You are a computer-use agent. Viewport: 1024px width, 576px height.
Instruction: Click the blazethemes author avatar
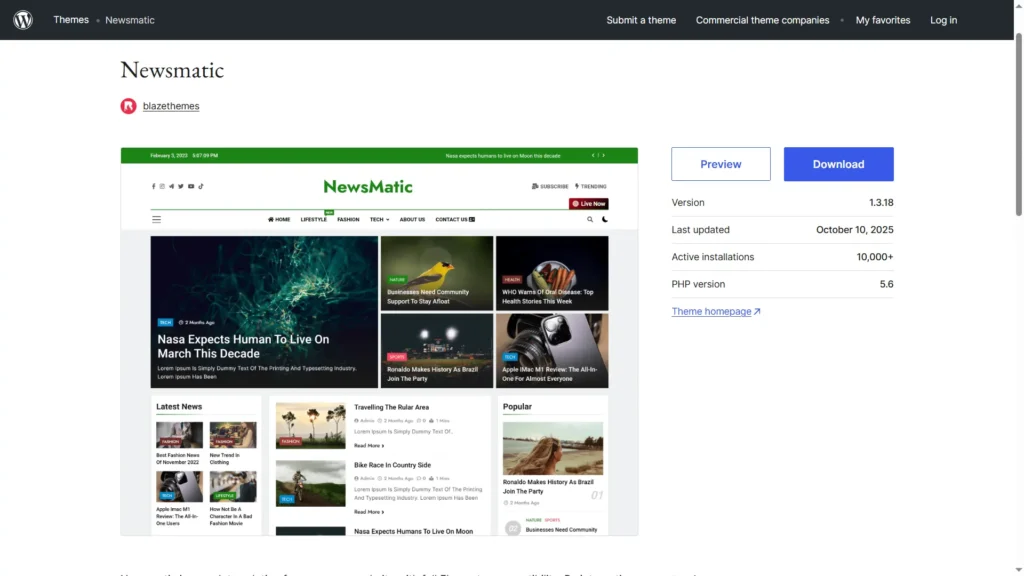(129, 106)
